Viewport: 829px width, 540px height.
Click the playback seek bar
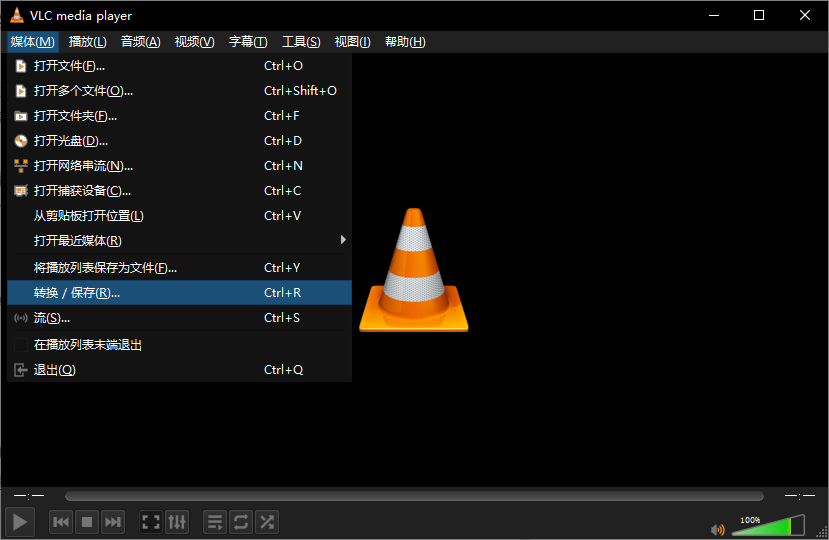pos(414,496)
